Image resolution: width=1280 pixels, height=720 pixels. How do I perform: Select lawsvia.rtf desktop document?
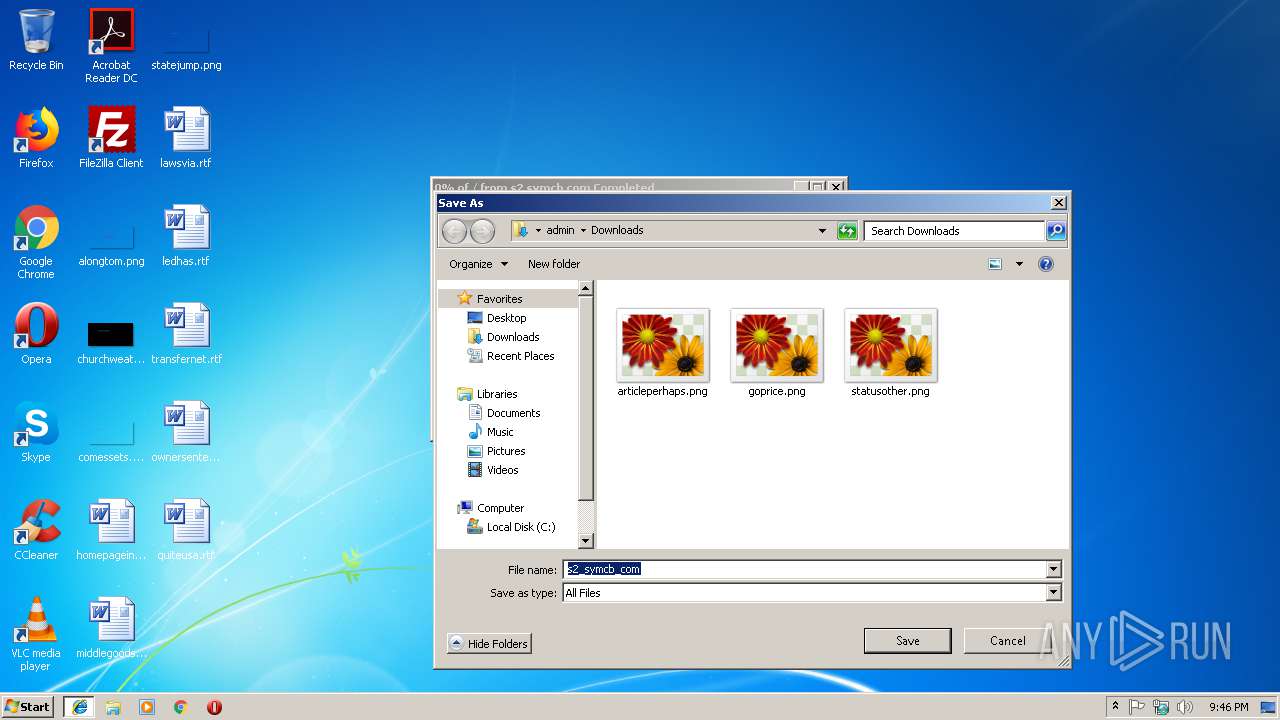(186, 138)
